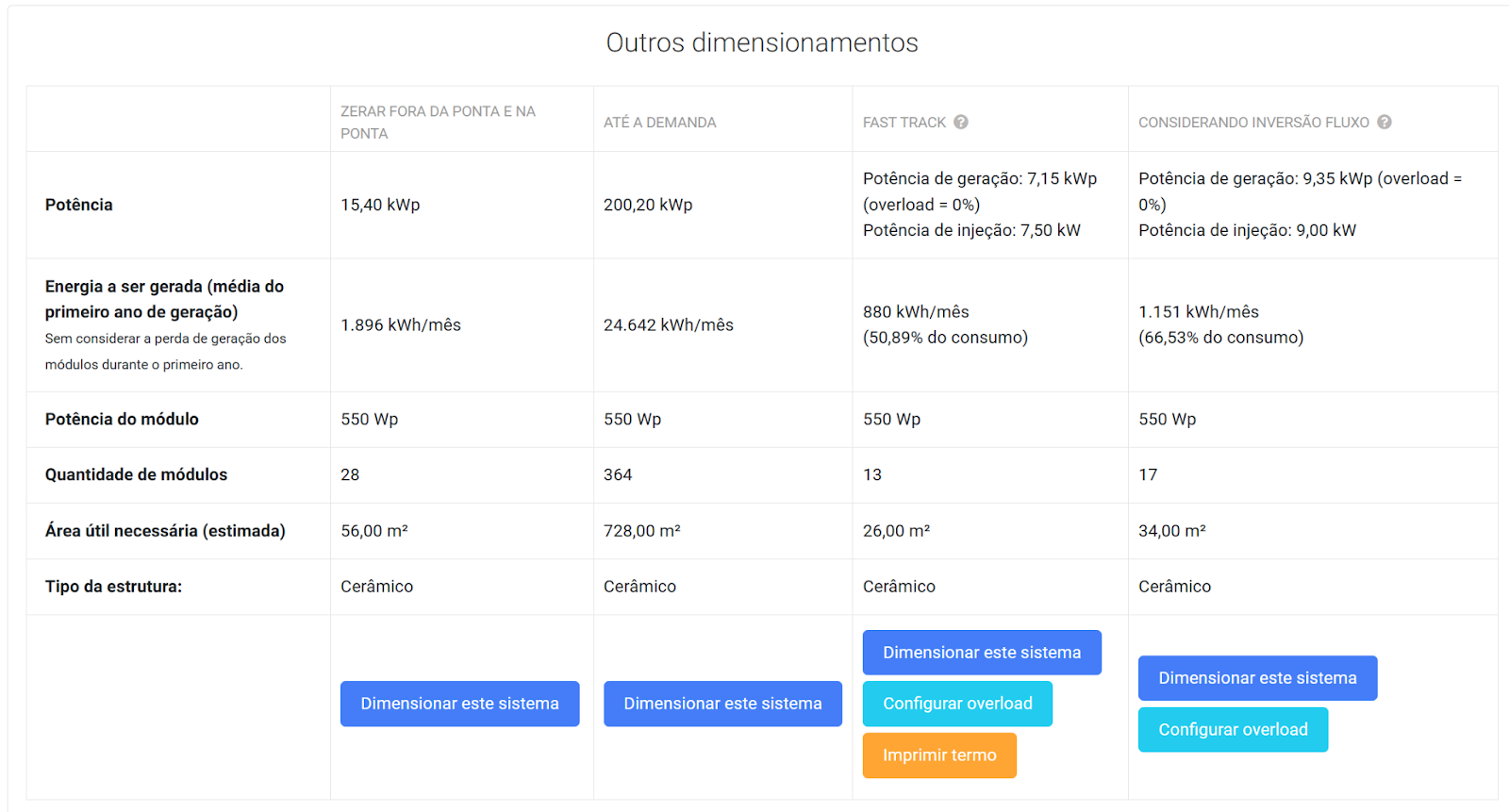Viewport: 1509px width, 812px height.
Task: Click Cerâmico in the Inversão Fluxo column
Action: click(x=1175, y=587)
